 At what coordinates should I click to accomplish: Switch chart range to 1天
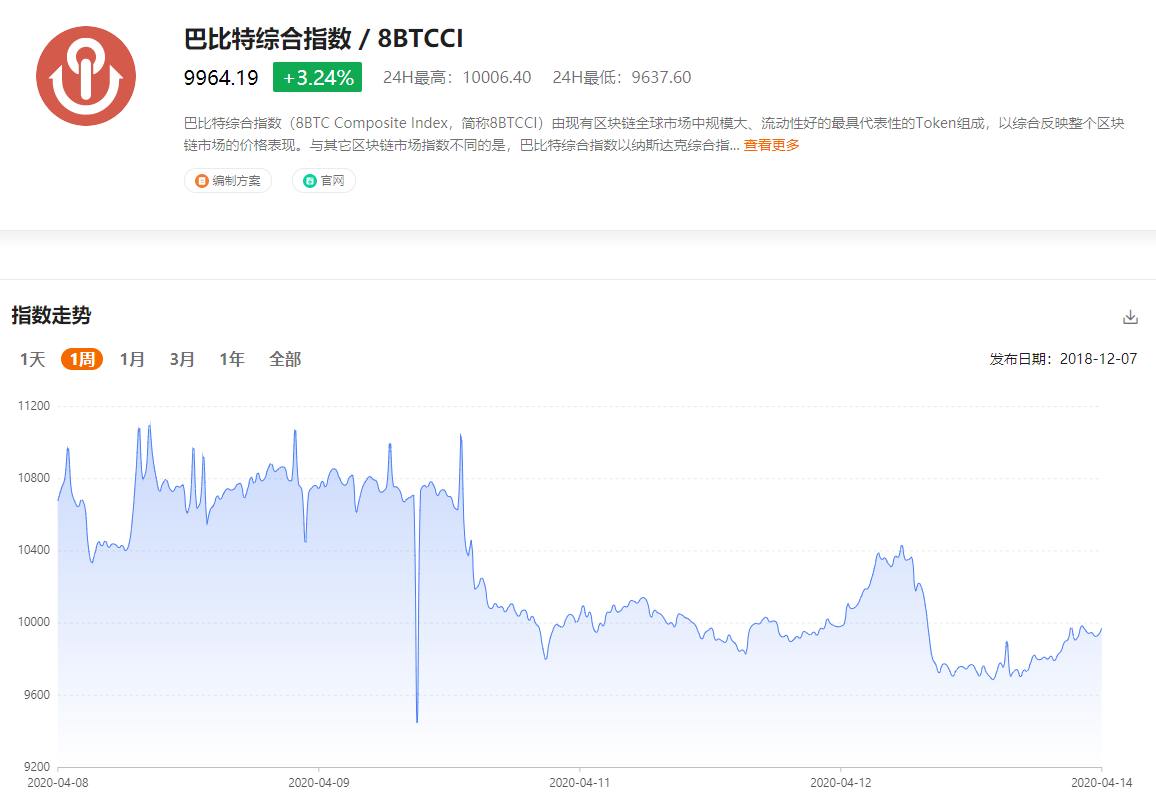32,359
